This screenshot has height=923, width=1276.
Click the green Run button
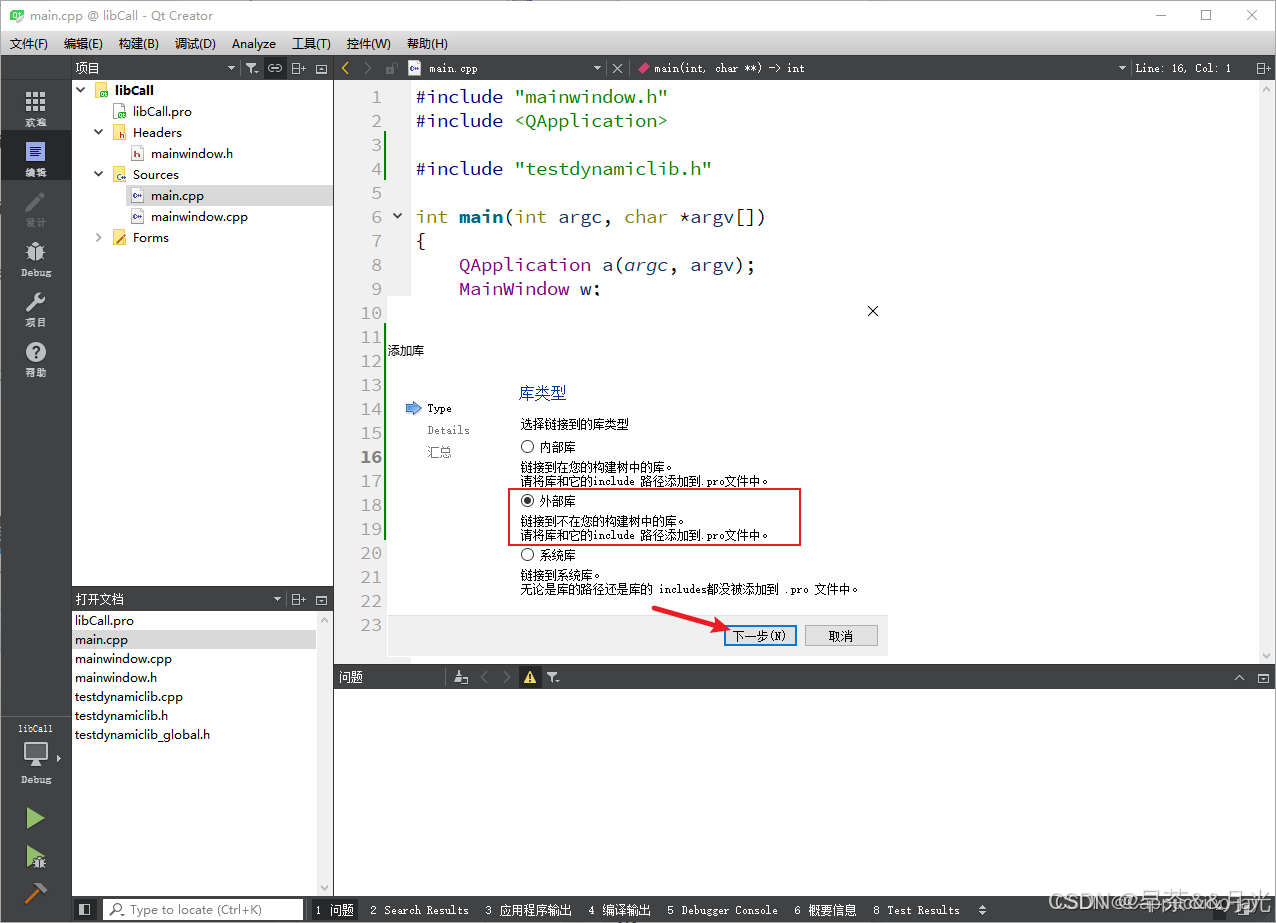pyautogui.click(x=36, y=818)
